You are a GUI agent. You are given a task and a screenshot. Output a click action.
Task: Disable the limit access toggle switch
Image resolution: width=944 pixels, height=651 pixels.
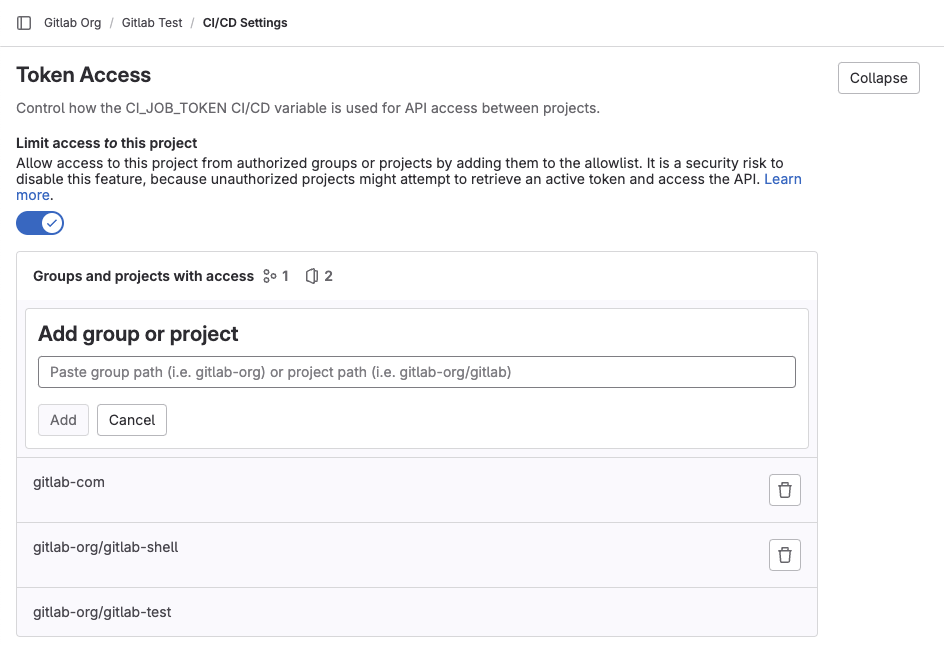click(x=40, y=222)
